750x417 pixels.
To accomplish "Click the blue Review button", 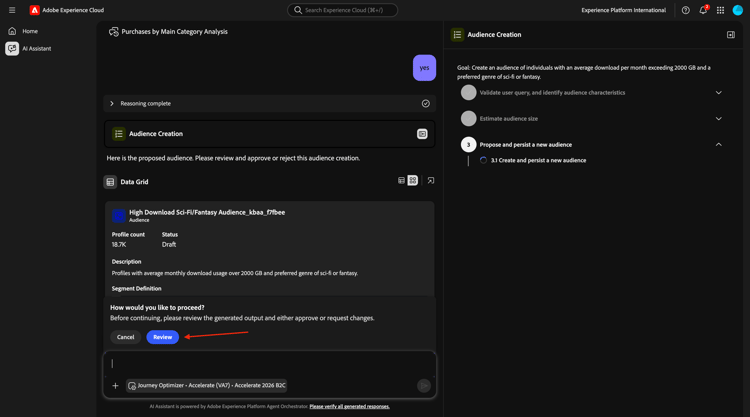I will (x=163, y=337).
